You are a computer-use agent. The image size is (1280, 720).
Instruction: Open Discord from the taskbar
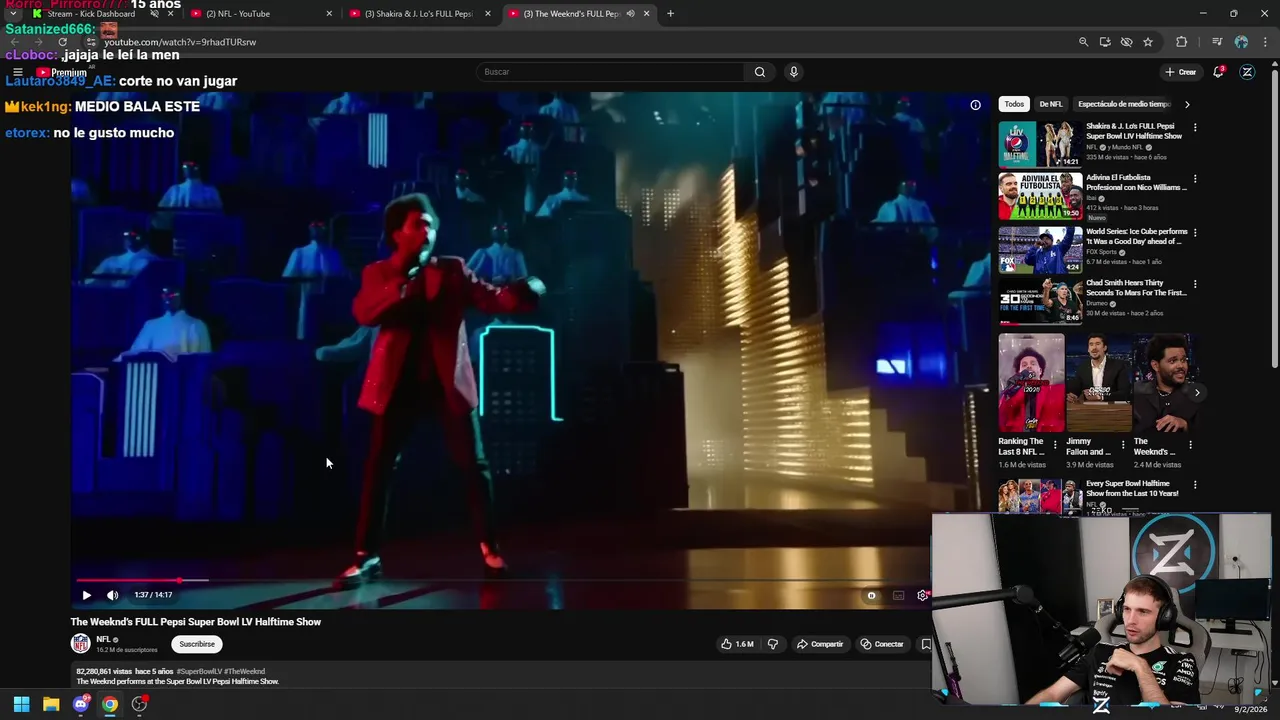click(x=81, y=704)
